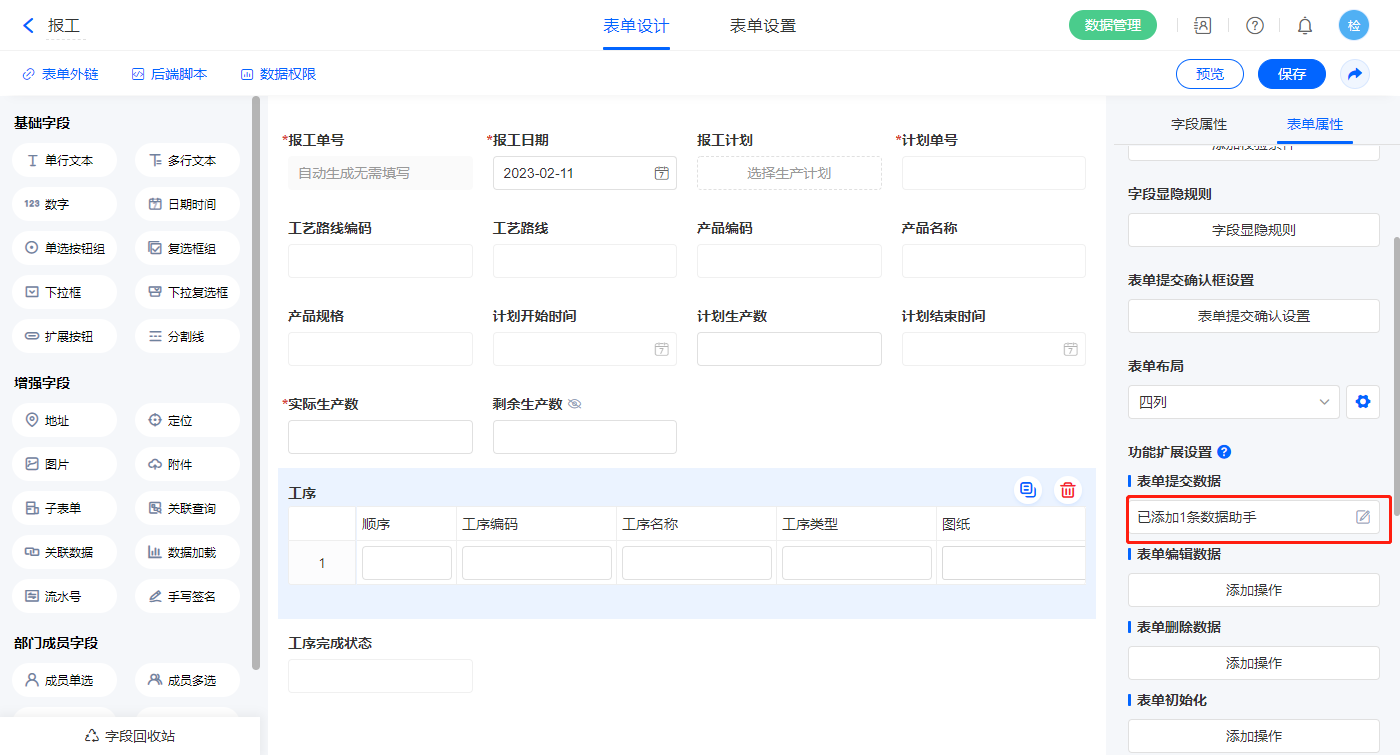The image size is (1400, 755).
Task: Click the 实际生产数 input field
Action: coord(380,437)
